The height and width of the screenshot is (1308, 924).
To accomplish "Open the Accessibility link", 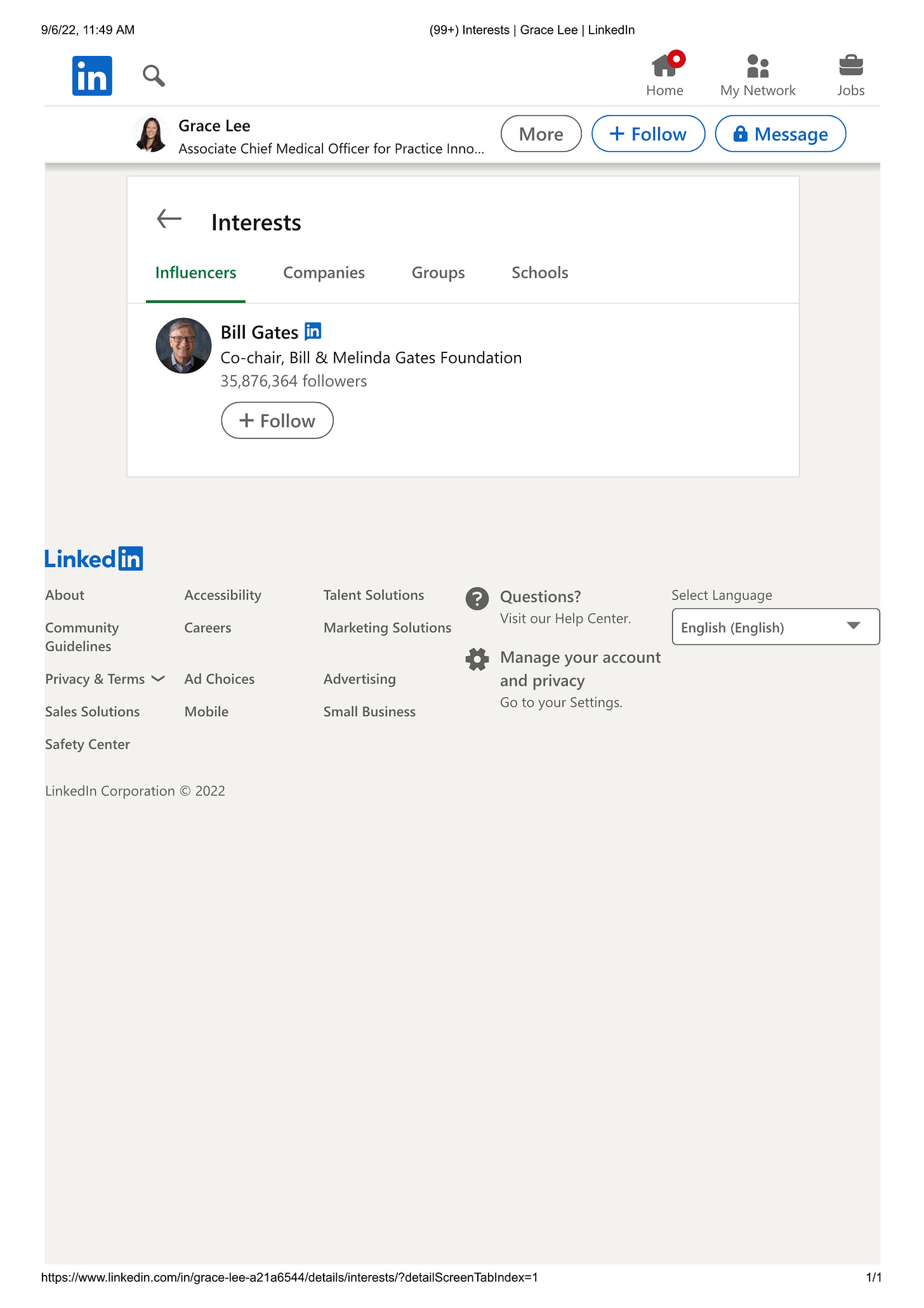I will point(223,595).
